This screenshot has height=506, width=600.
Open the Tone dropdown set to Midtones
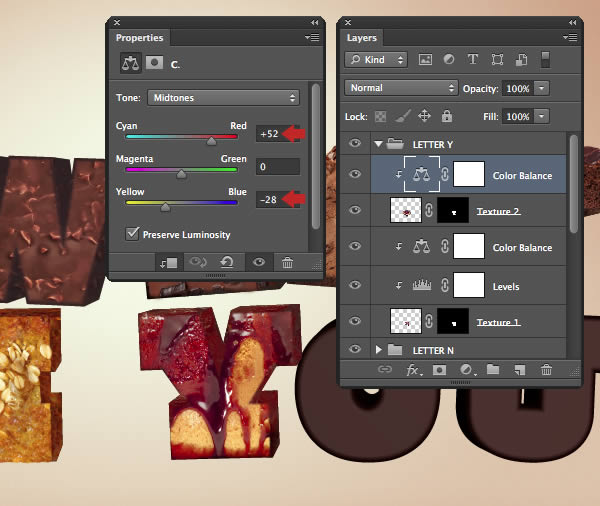tap(223, 98)
